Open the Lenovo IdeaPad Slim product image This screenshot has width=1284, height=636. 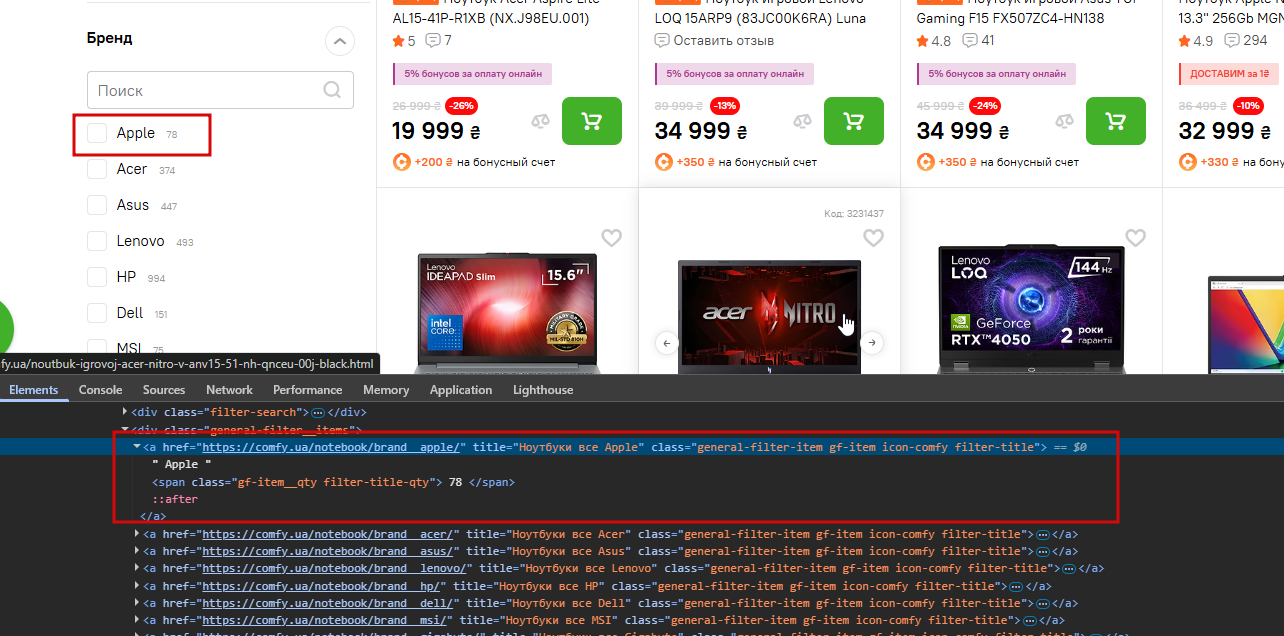[x=507, y=313]
